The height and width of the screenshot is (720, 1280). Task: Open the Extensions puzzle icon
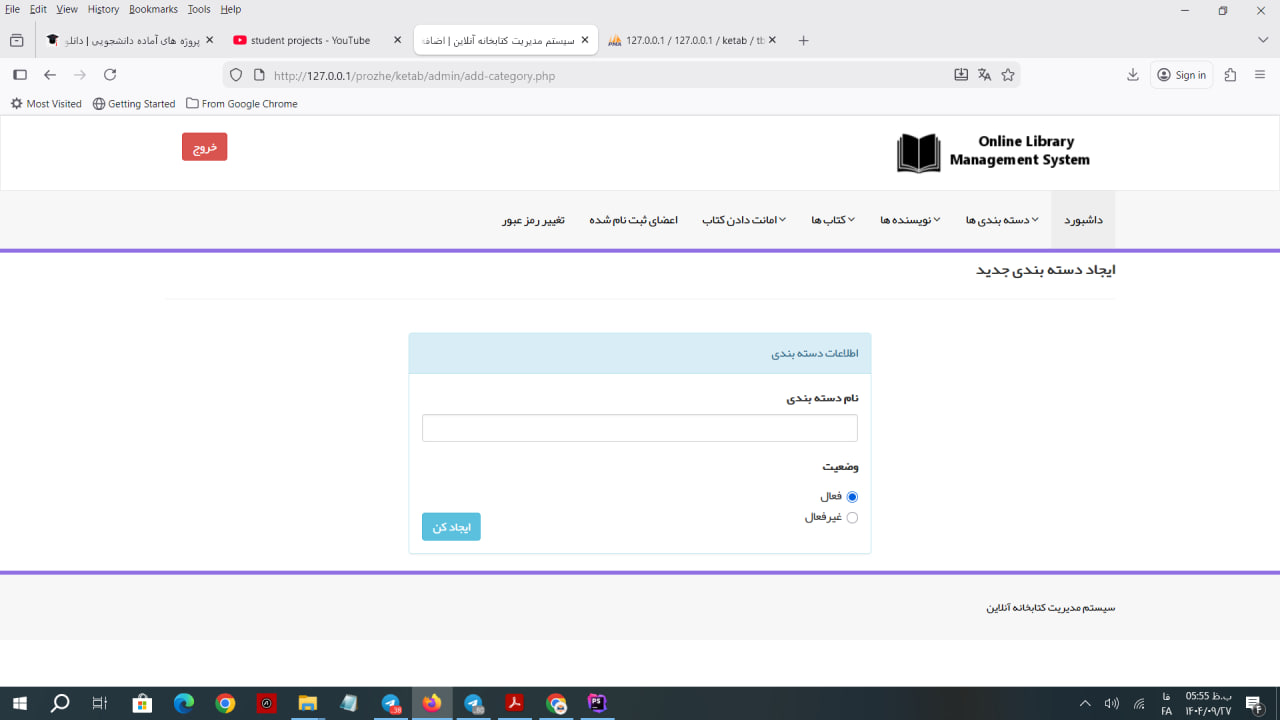point(1230,75)
